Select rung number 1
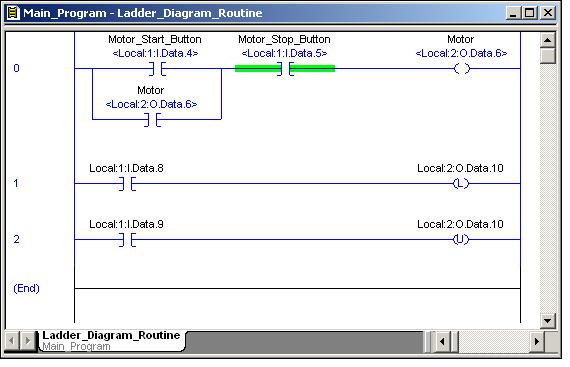This screenshot has height=367, width=570. pyautogui.click(x=16, y=183)
